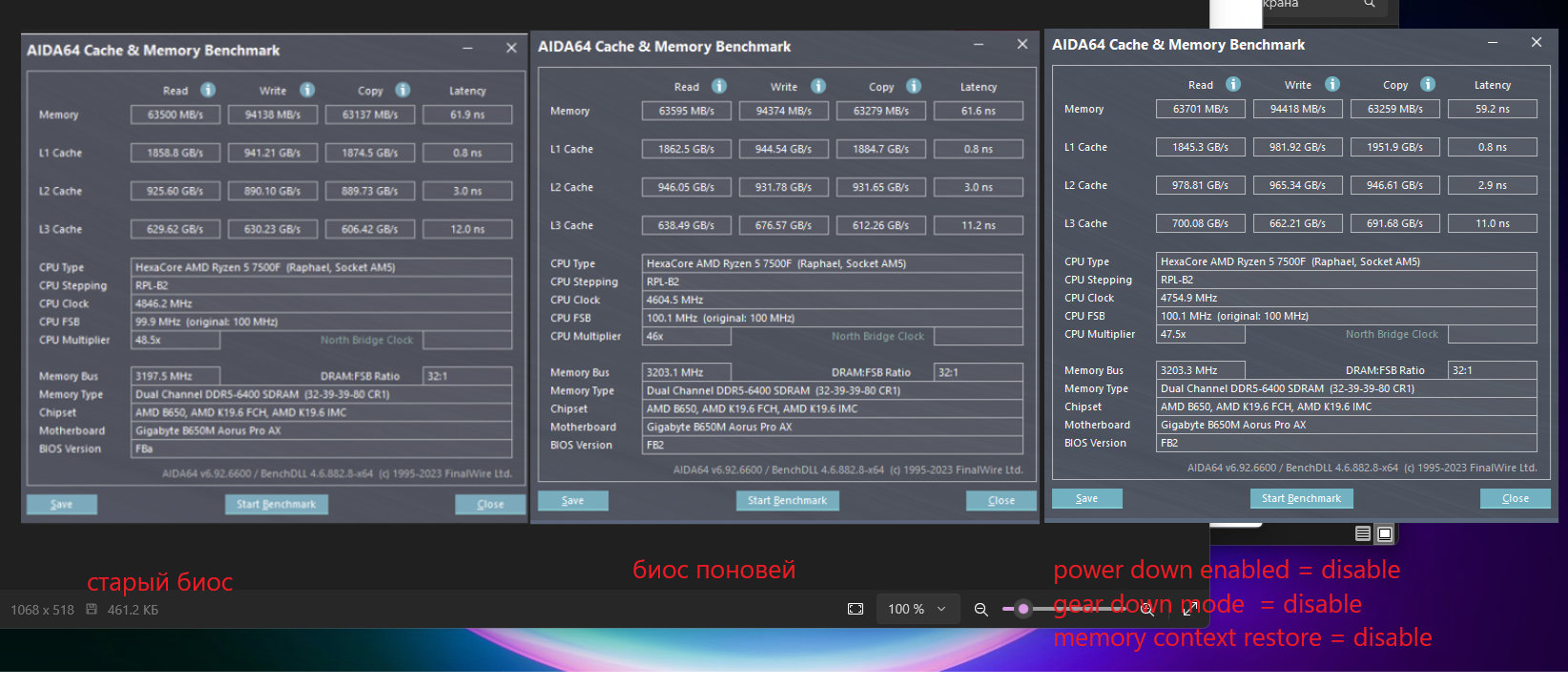The image size is (1568, 688).
Task: Click Save in the right AIDA64 window
Action: click(x=1086, y=498)
